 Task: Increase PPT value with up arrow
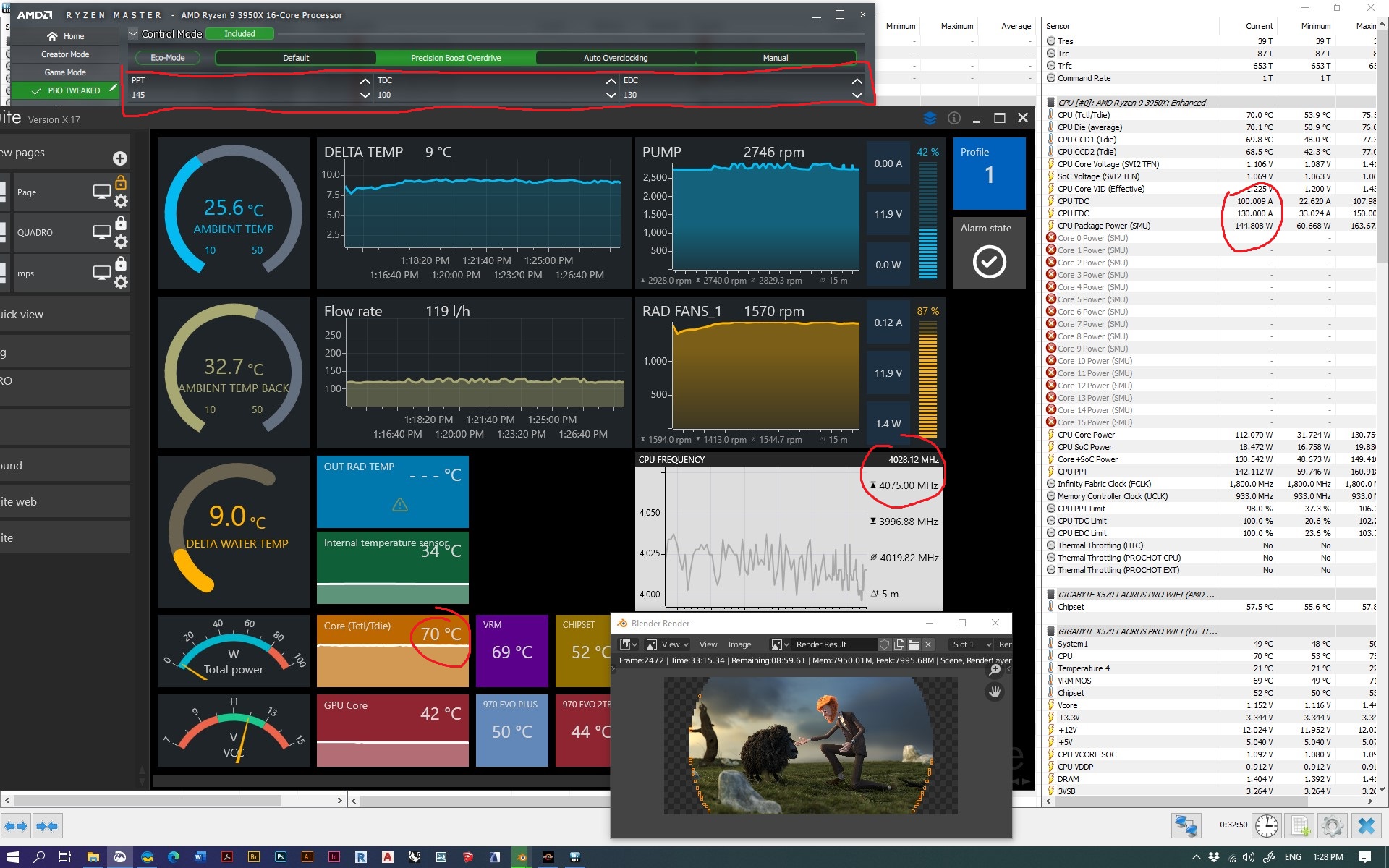[x=365, y=81]
